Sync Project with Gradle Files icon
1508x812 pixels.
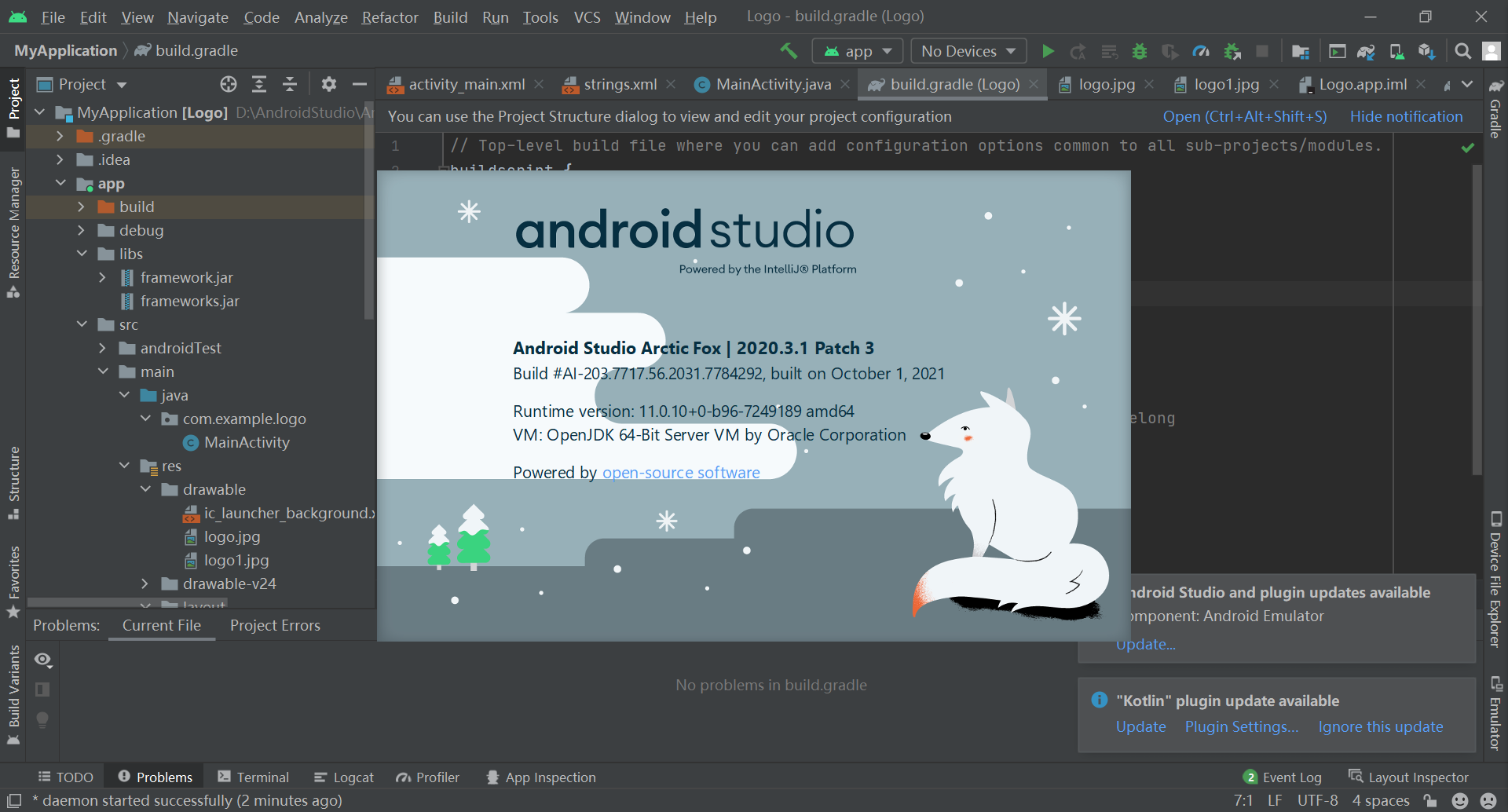[x=1367, y=51]
